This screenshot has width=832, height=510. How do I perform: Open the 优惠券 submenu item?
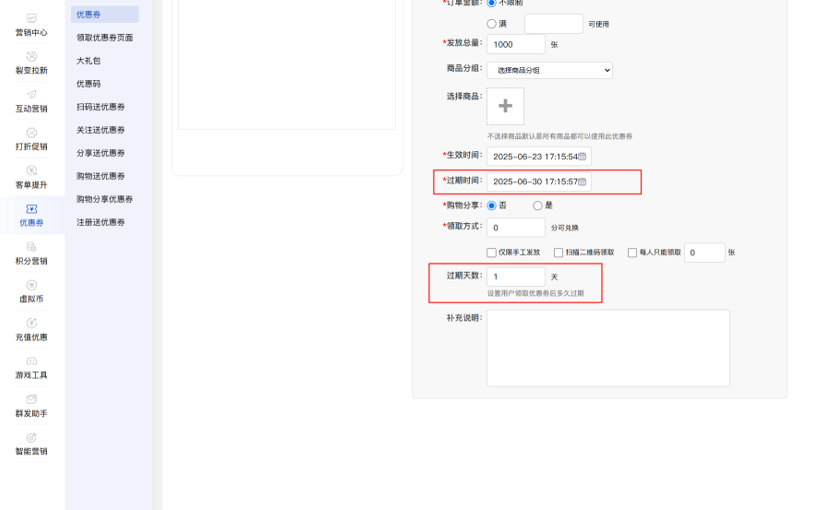click(105, 14)
